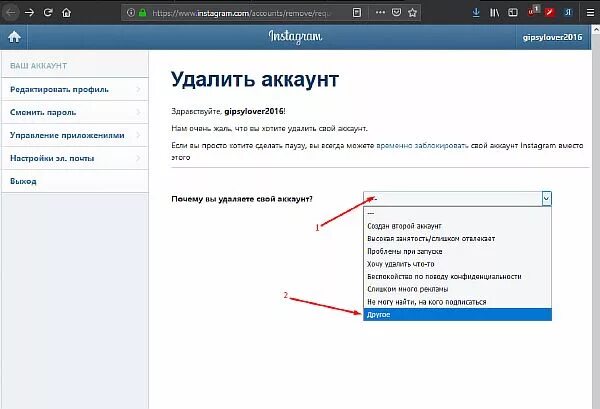600x409 pixels.
Task: Reload the page with the refresh icon
Action: point(48,12)
